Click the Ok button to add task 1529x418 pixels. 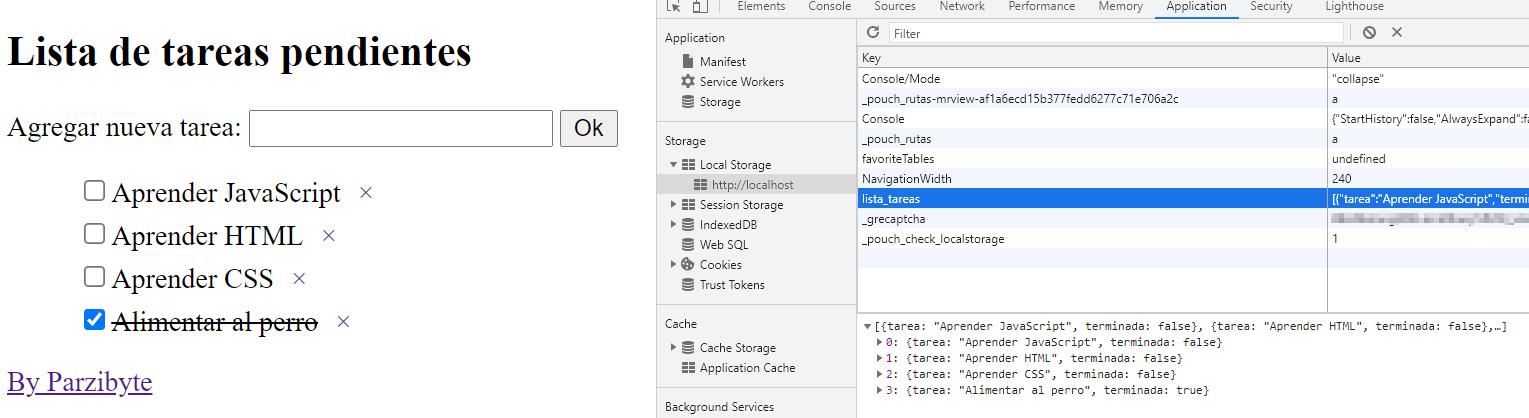pos(589,128)
